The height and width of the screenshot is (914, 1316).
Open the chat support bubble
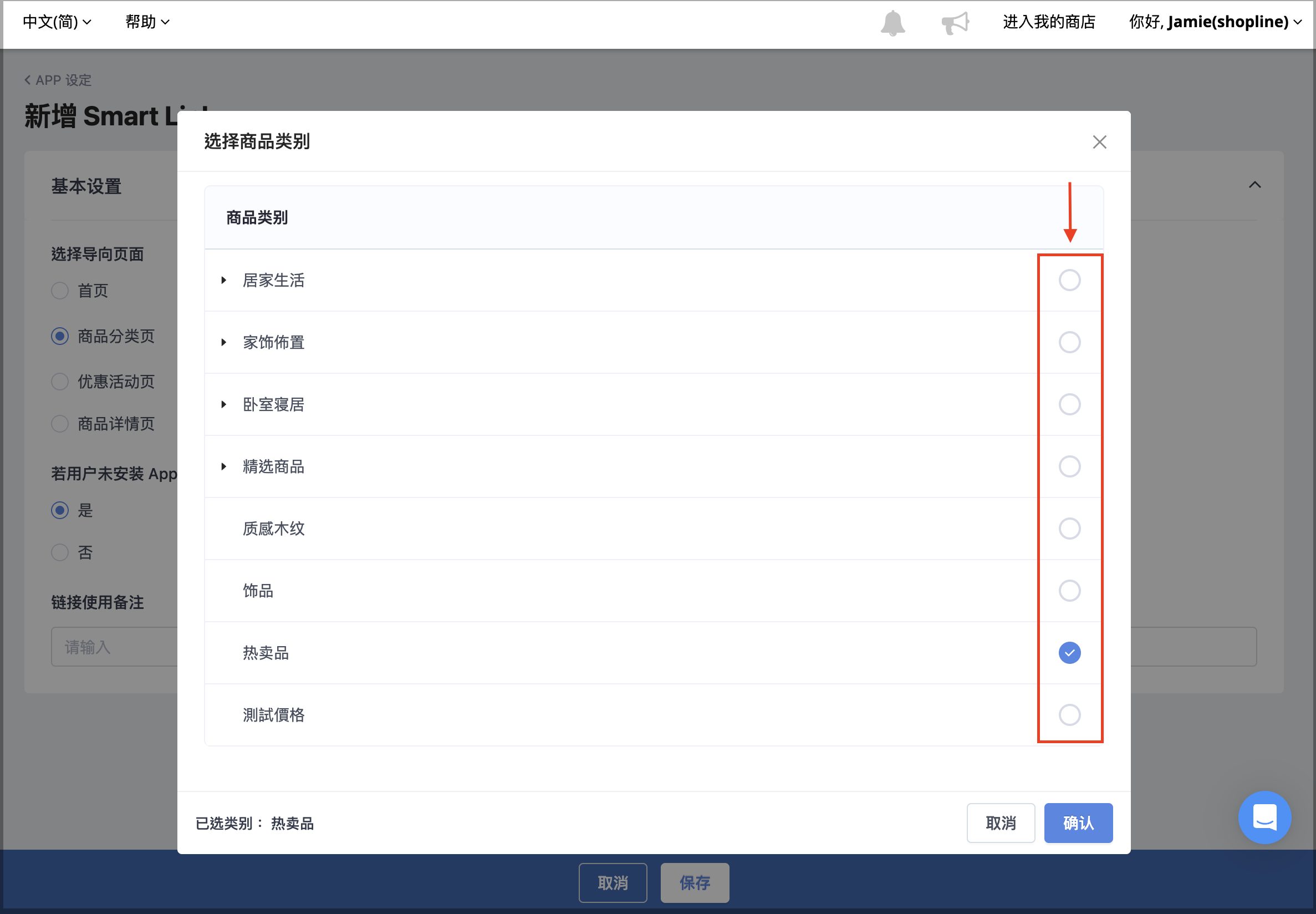1264,816
